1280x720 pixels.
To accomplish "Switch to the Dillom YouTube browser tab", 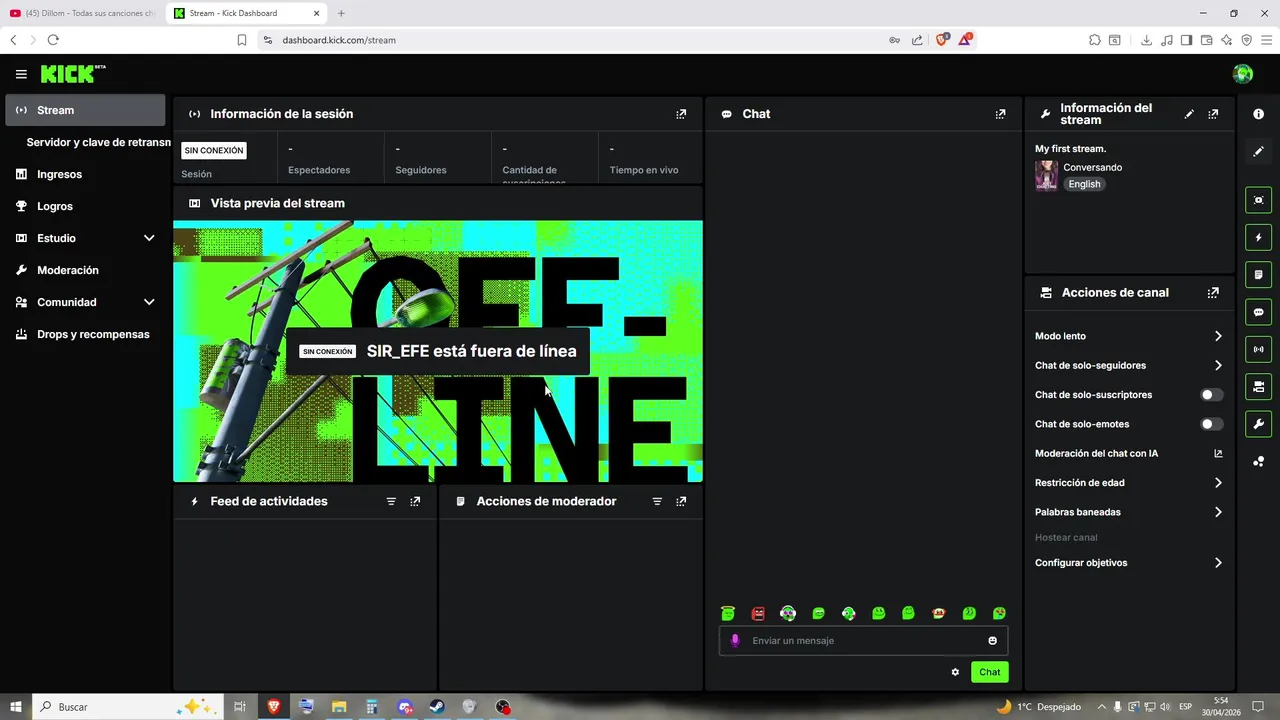I will (82, 13).
